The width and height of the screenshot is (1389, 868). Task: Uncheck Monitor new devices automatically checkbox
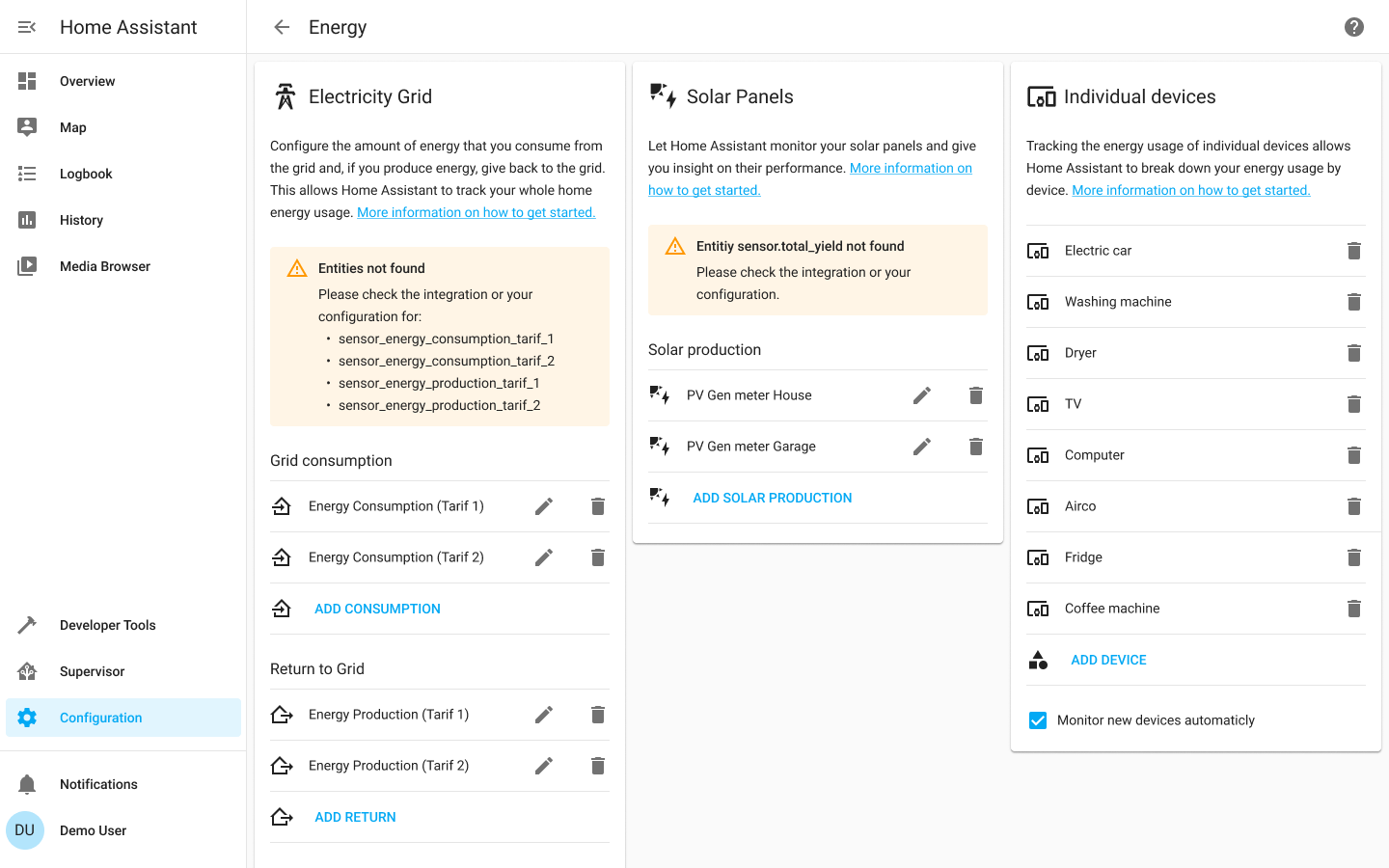[x=1038, y=720]
